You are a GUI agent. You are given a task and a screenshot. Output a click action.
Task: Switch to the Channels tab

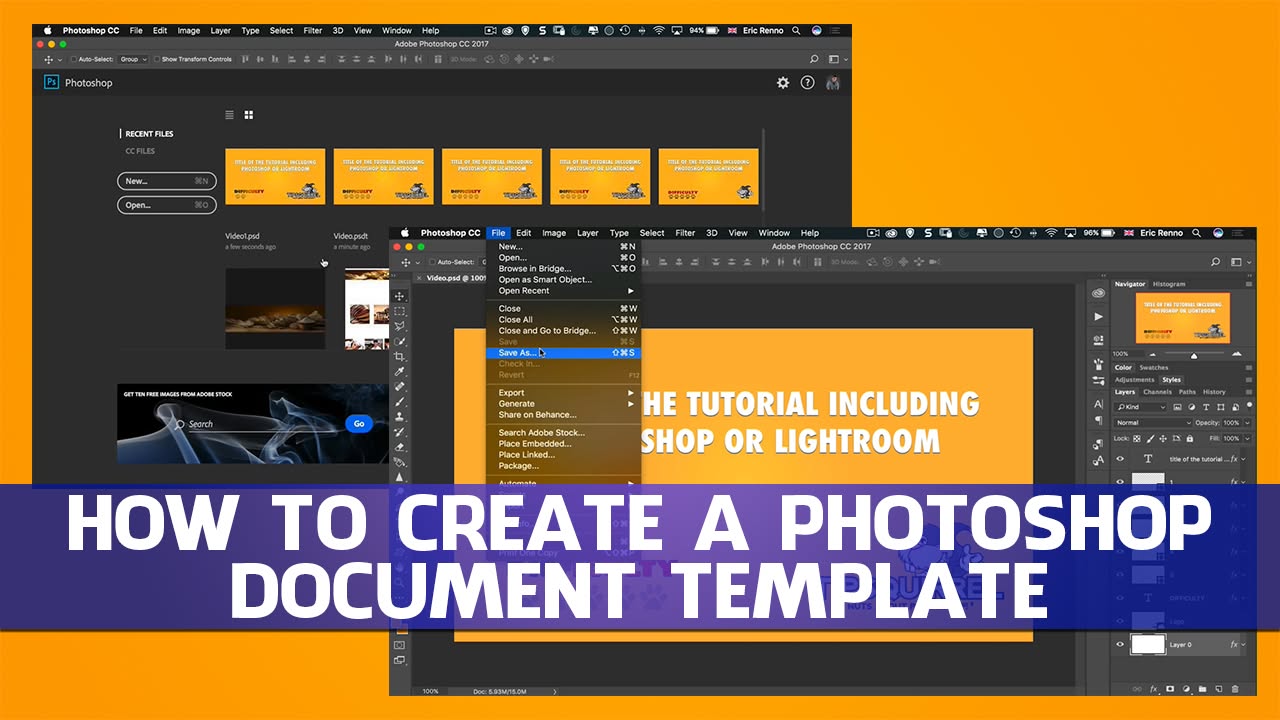(x=1157, y=392)
